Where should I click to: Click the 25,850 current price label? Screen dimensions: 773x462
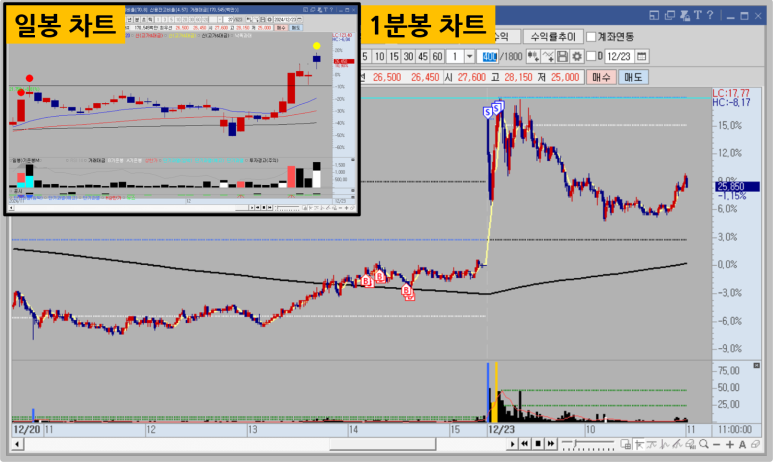(x=737, y=186)
